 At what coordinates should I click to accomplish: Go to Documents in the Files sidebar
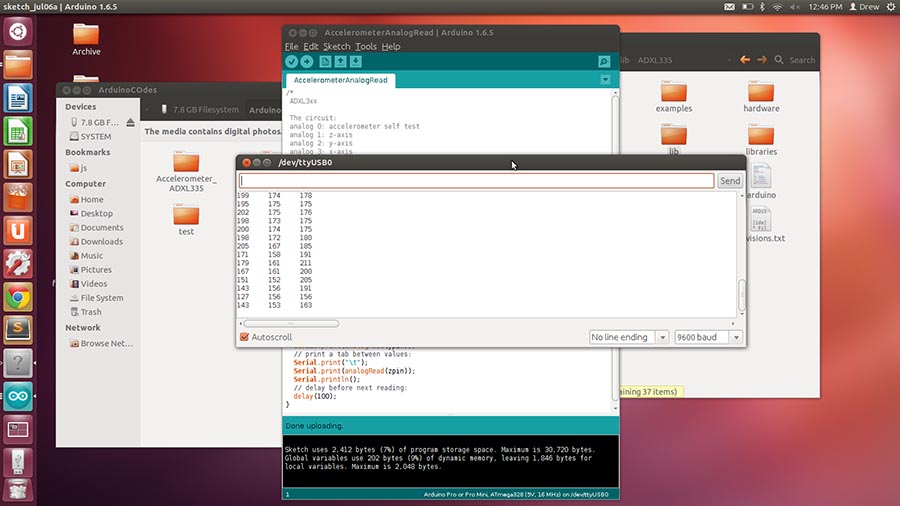click(x=96, y=228)
